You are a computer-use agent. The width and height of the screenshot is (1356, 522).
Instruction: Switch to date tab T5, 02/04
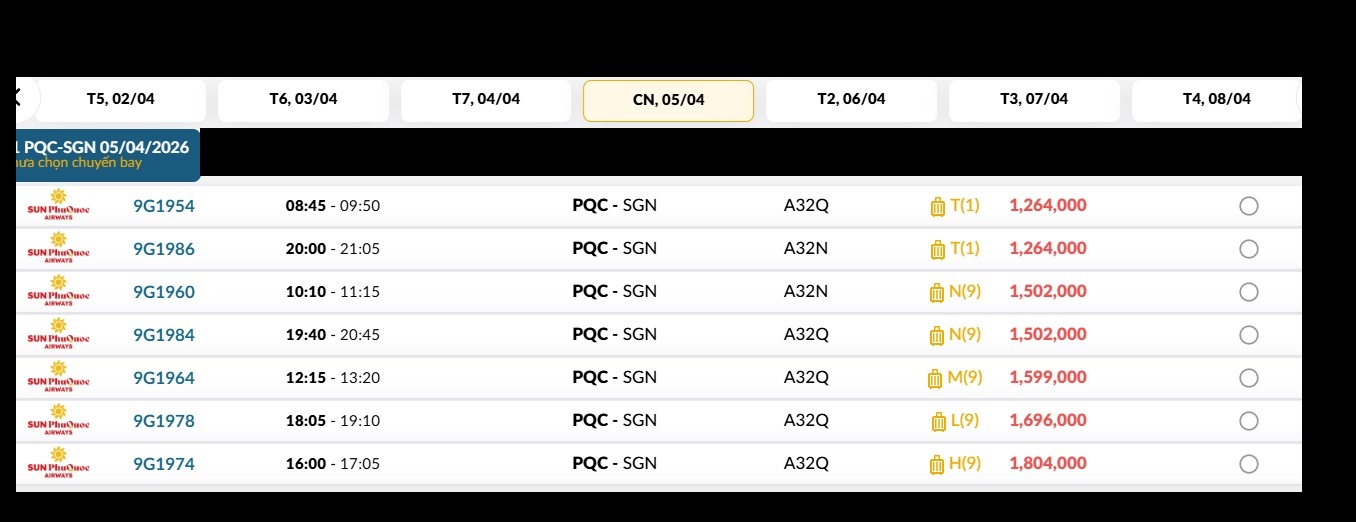coord(121,99)
